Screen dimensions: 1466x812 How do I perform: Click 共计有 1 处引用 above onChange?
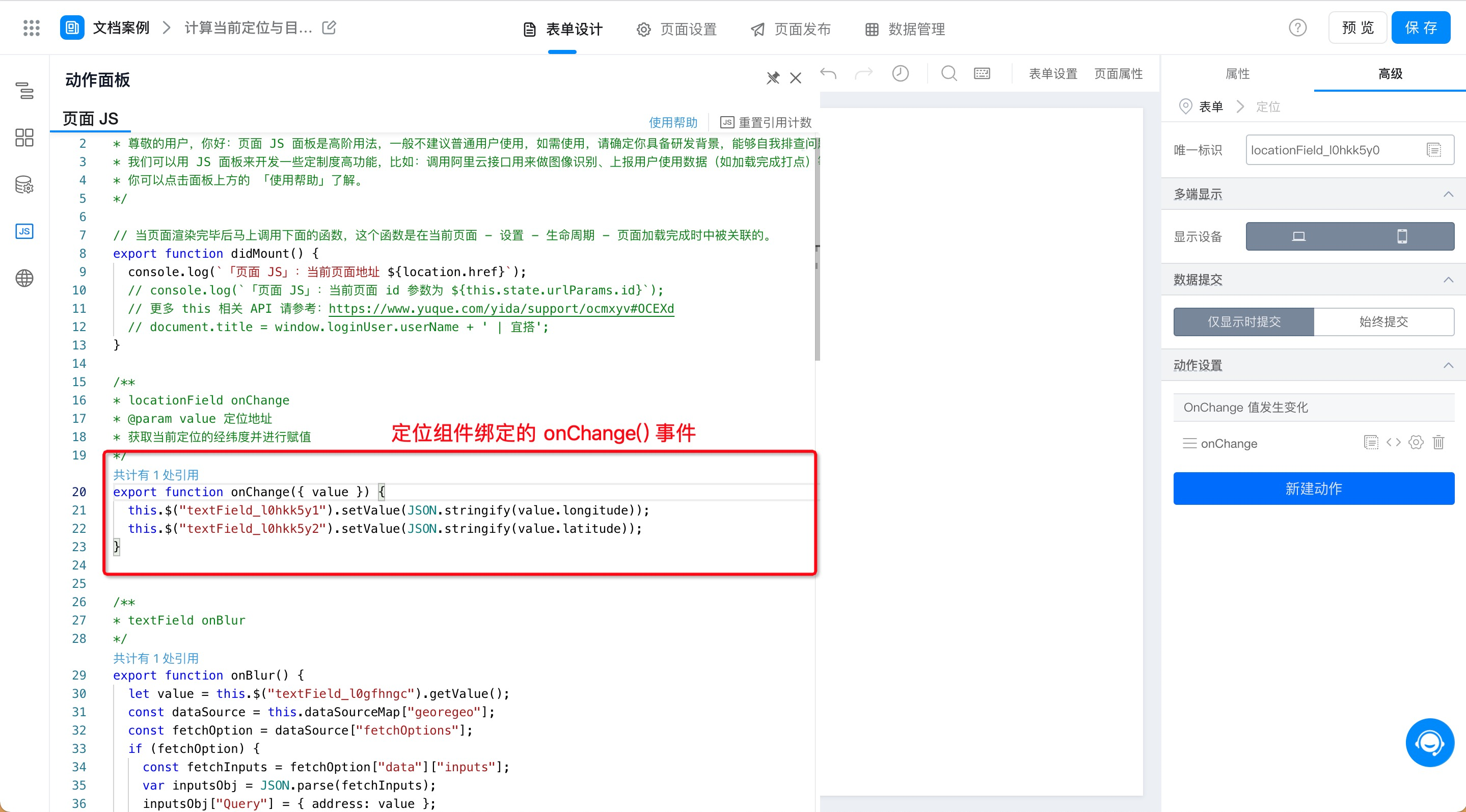(156, 475)
